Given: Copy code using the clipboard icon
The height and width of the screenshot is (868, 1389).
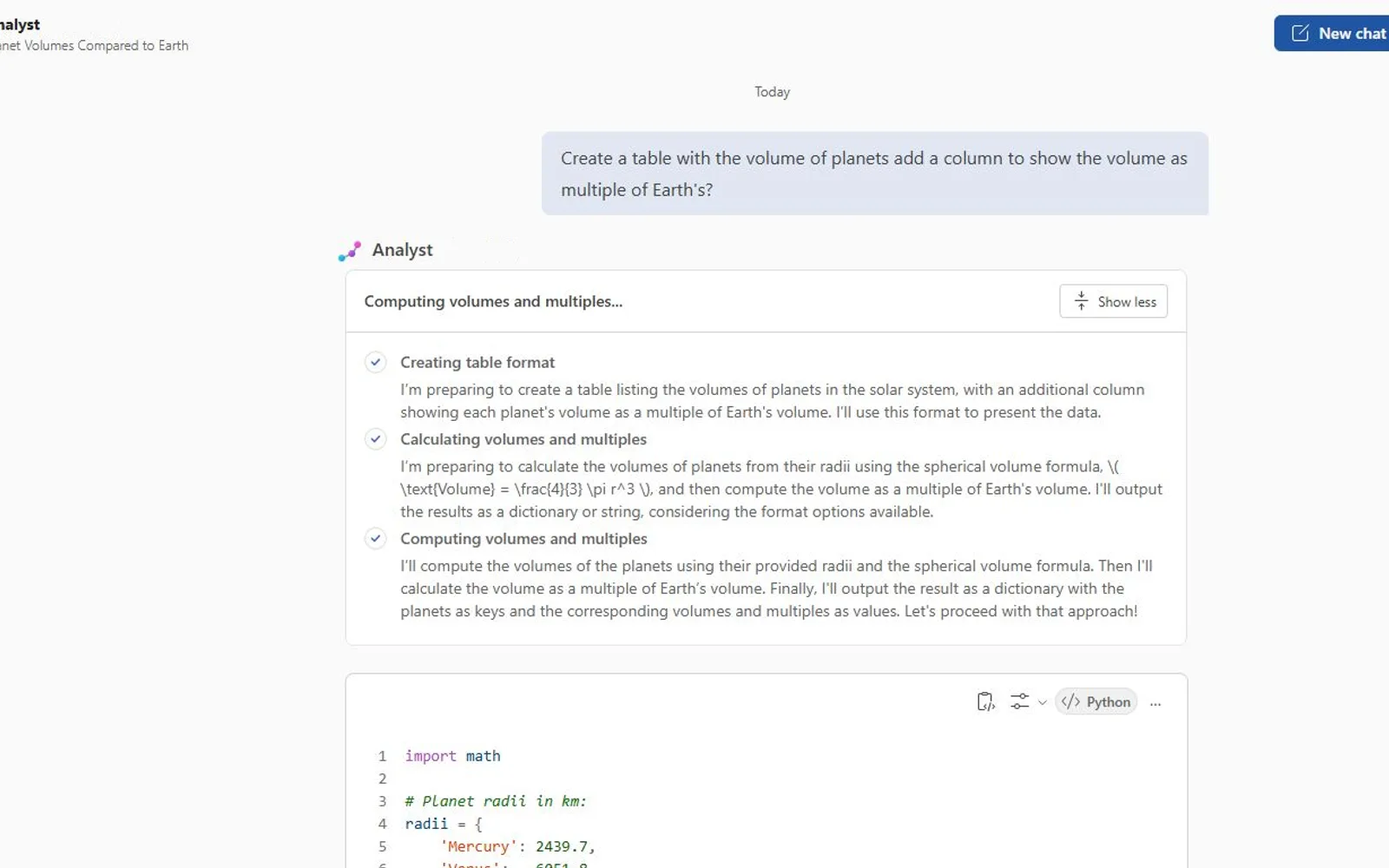Looking at the screenshot, I should pos(985,701).
